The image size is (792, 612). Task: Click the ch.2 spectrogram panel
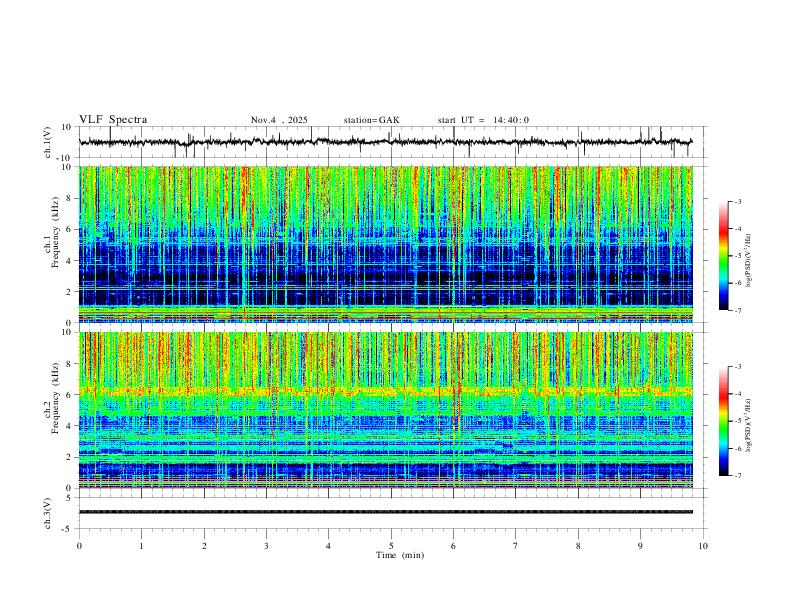(x=385, y=410)
